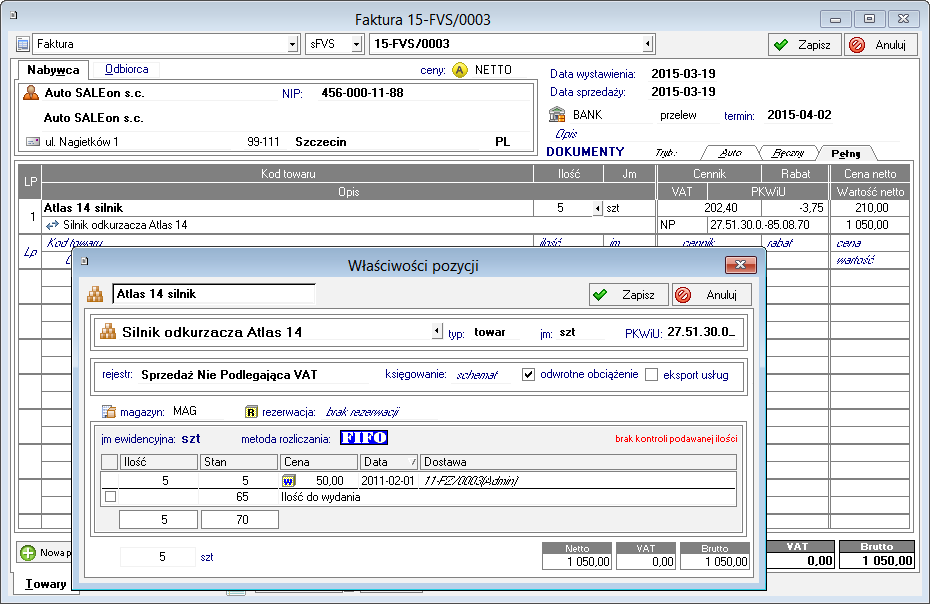Click the address card icon near ul. Nagietków
930x604 pixels.
[x=33, y=142]
